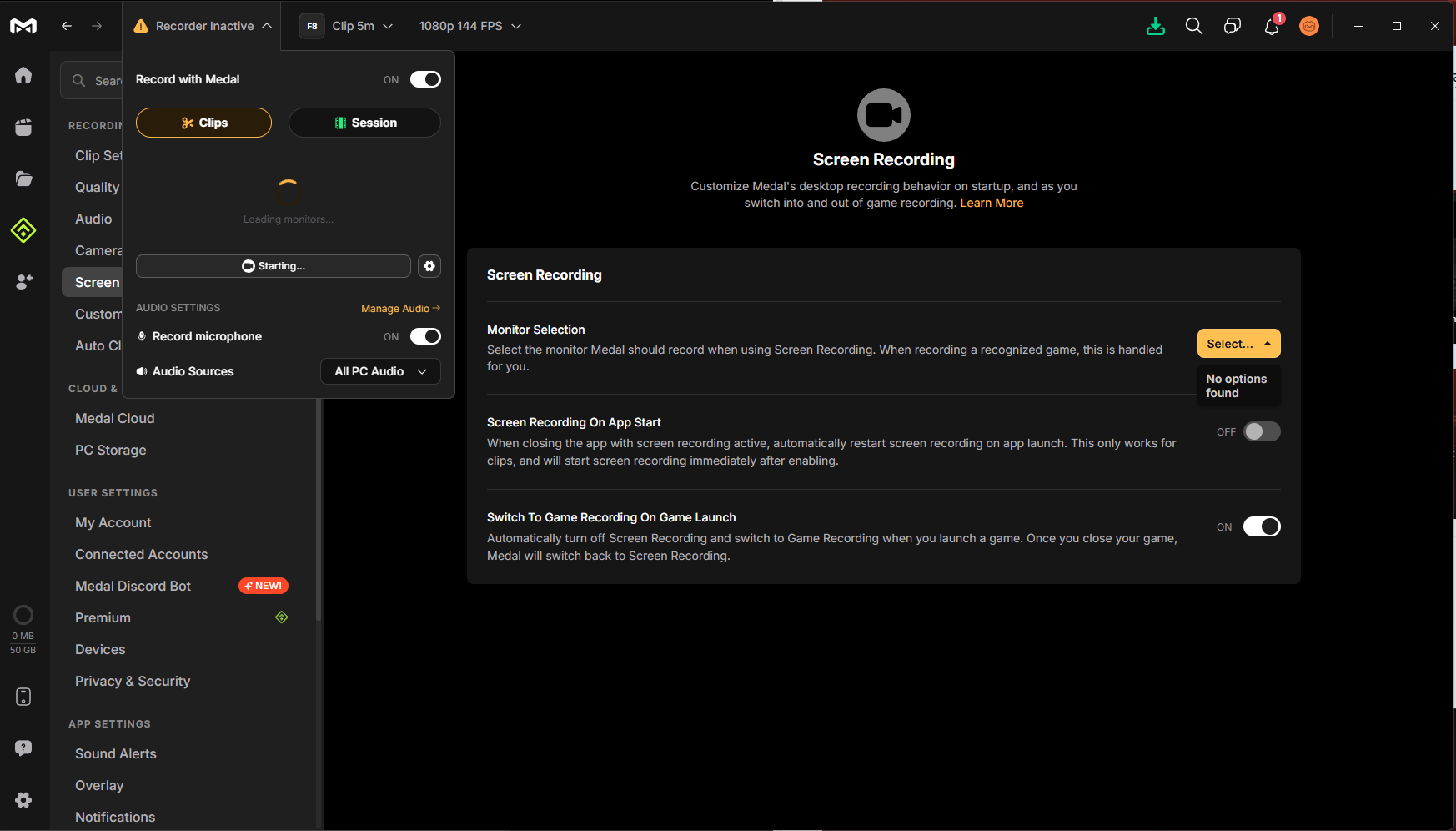Click the Starting... recorder button
The image size is (1456, 831).
coord(274,266)
